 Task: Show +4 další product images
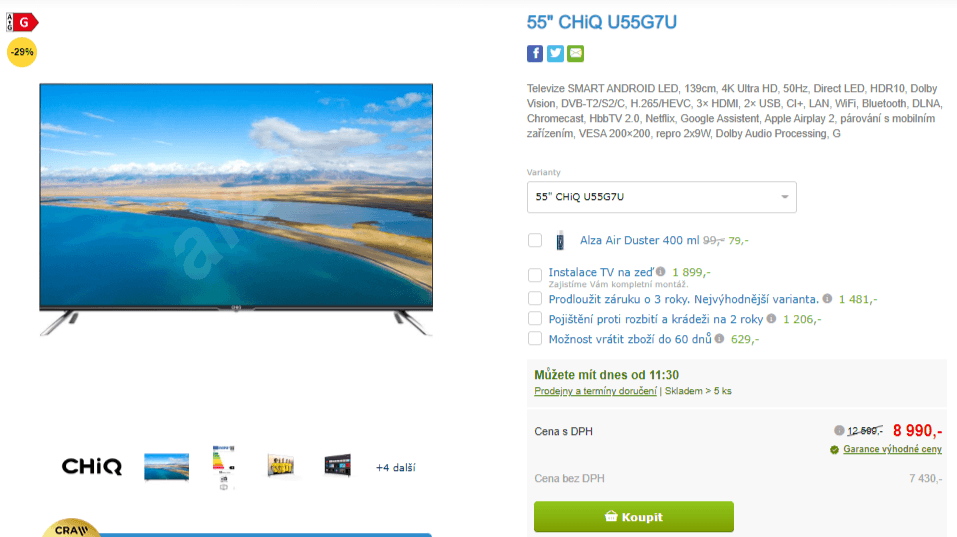pyautogui.click(x=395, y=467)
